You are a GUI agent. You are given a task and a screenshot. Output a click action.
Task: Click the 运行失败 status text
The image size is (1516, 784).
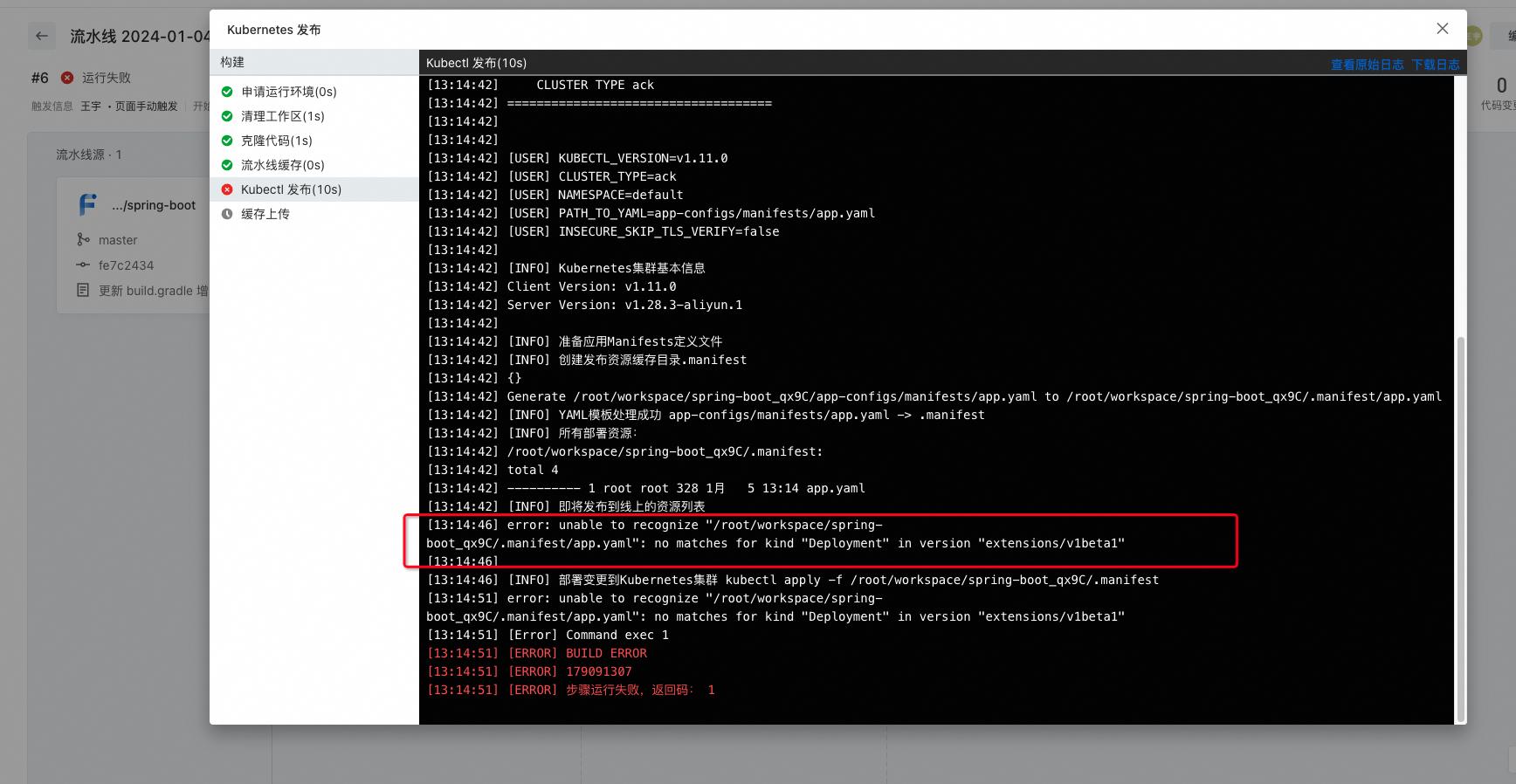click(x=107, y=78)
